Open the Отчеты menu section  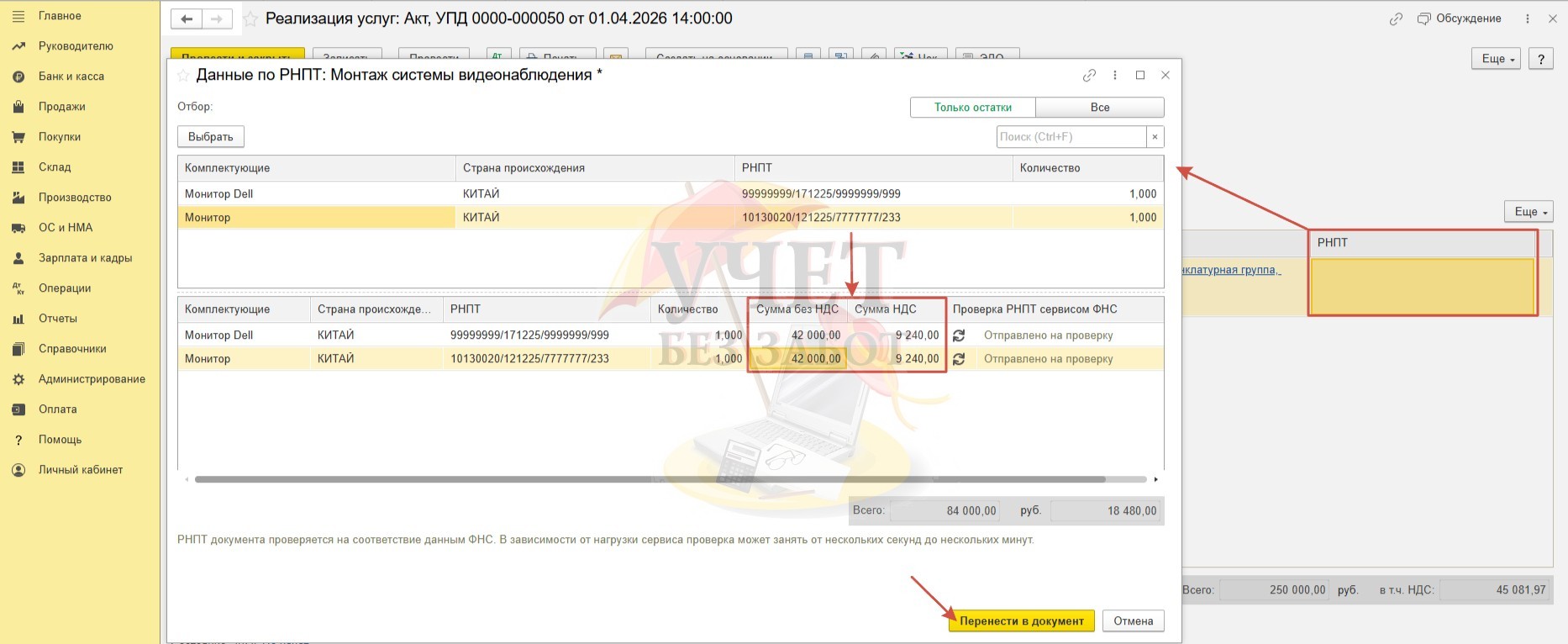pyautogui.click(x=57, y=319)
